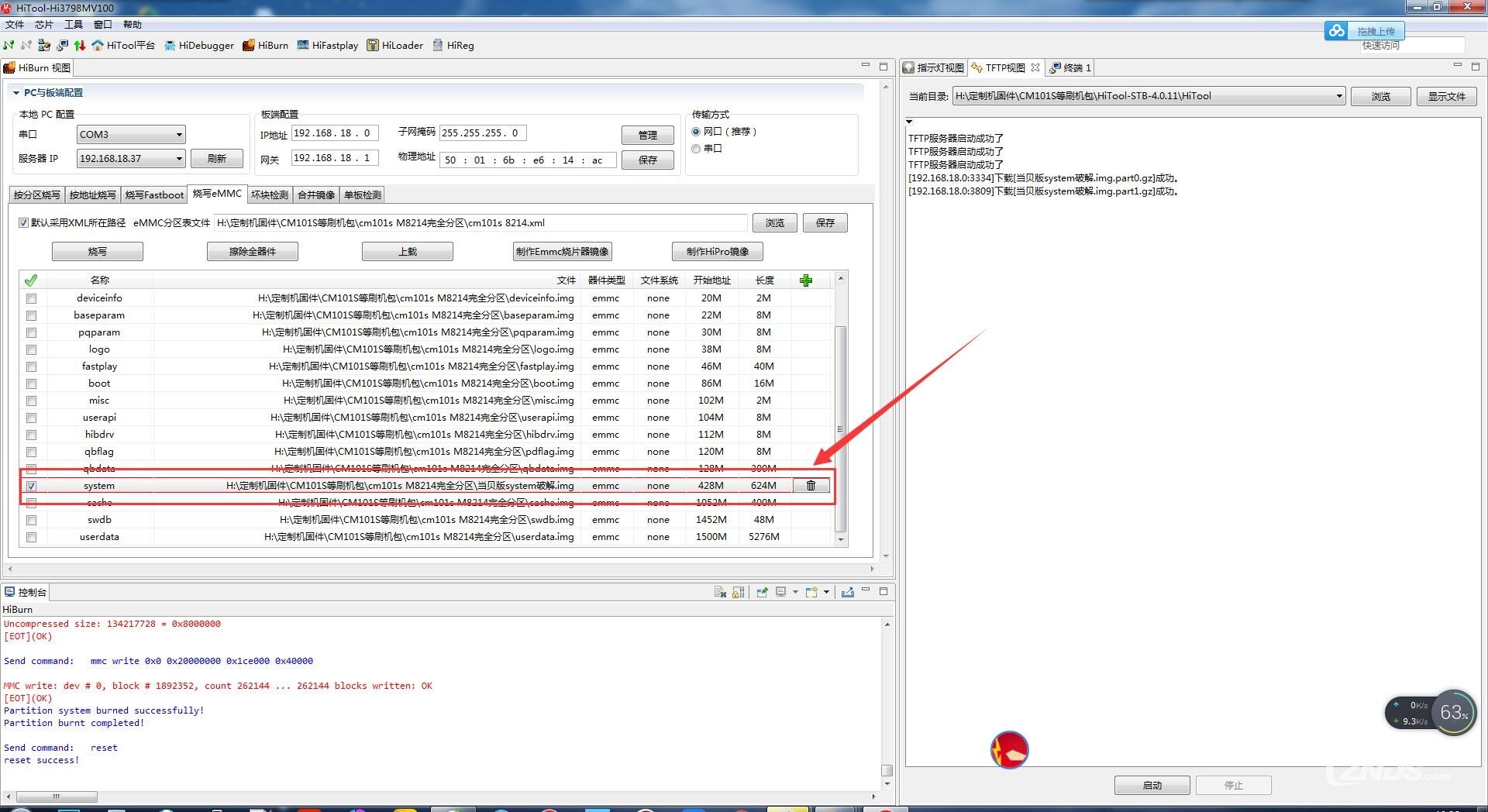The width and height of the screenshot is (1488, 812).
Task: Click the 启动 TFTP start button
Action: pos(1152,786)
